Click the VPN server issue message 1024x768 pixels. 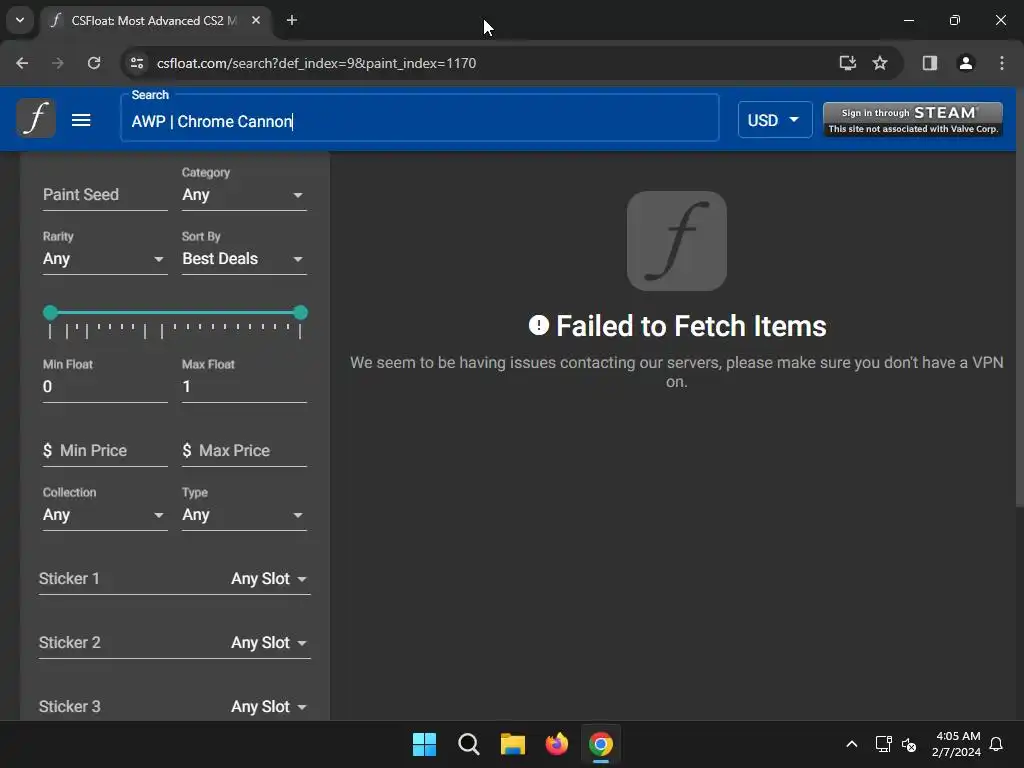point(677,372)
